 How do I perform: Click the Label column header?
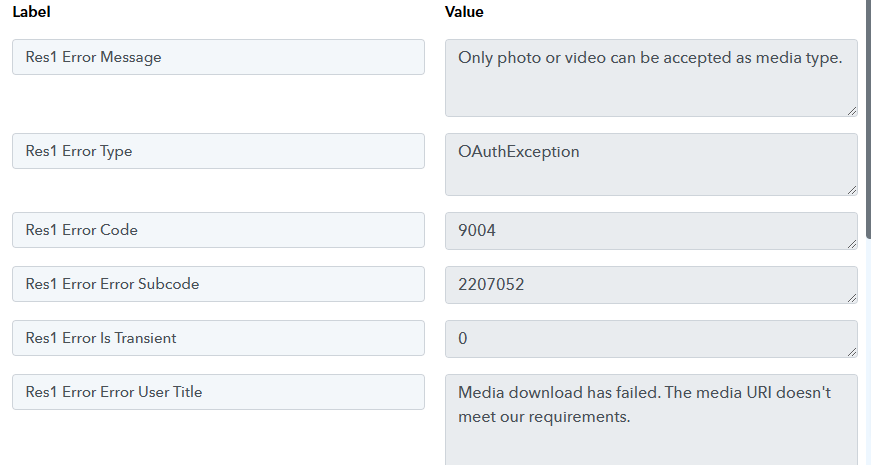(32, 12)
